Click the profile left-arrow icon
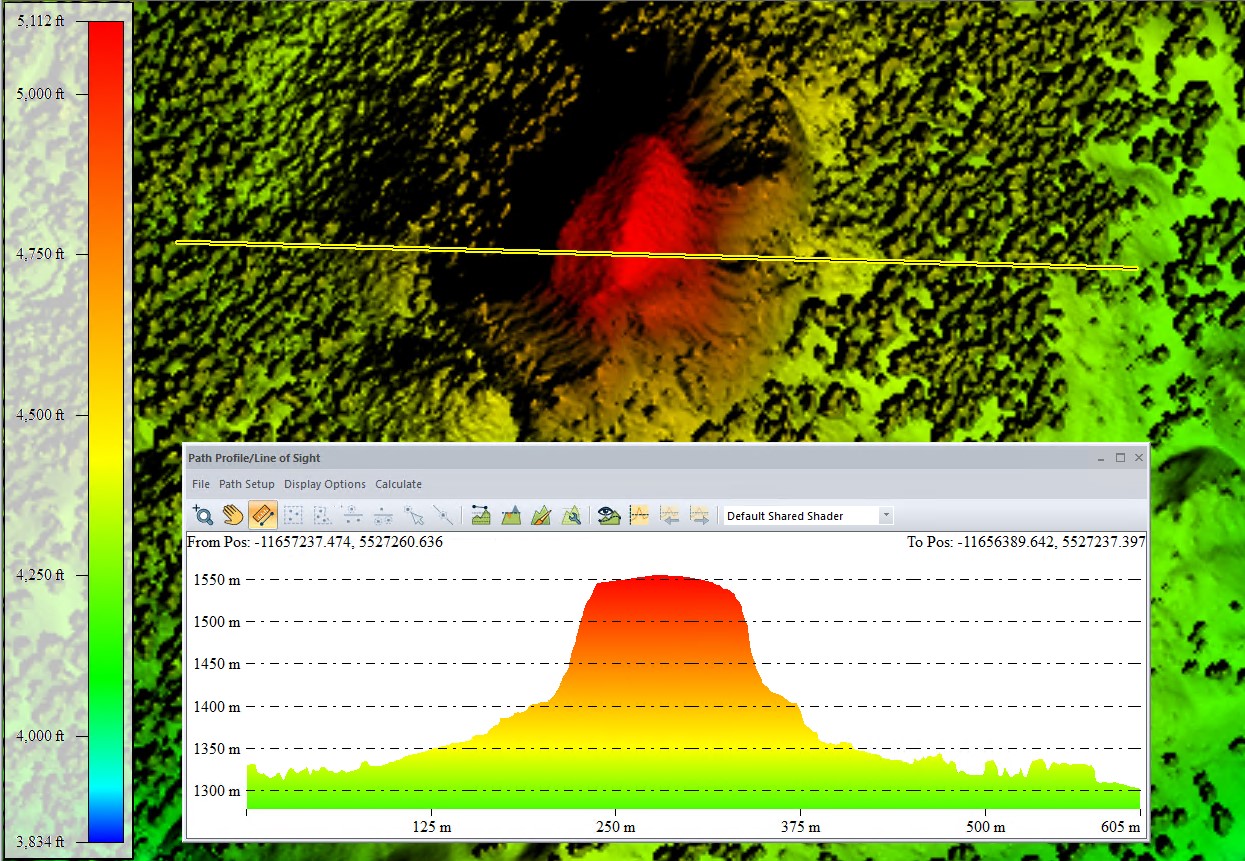Viewport: 1245px width, 861px height. (x=670, y=516)
